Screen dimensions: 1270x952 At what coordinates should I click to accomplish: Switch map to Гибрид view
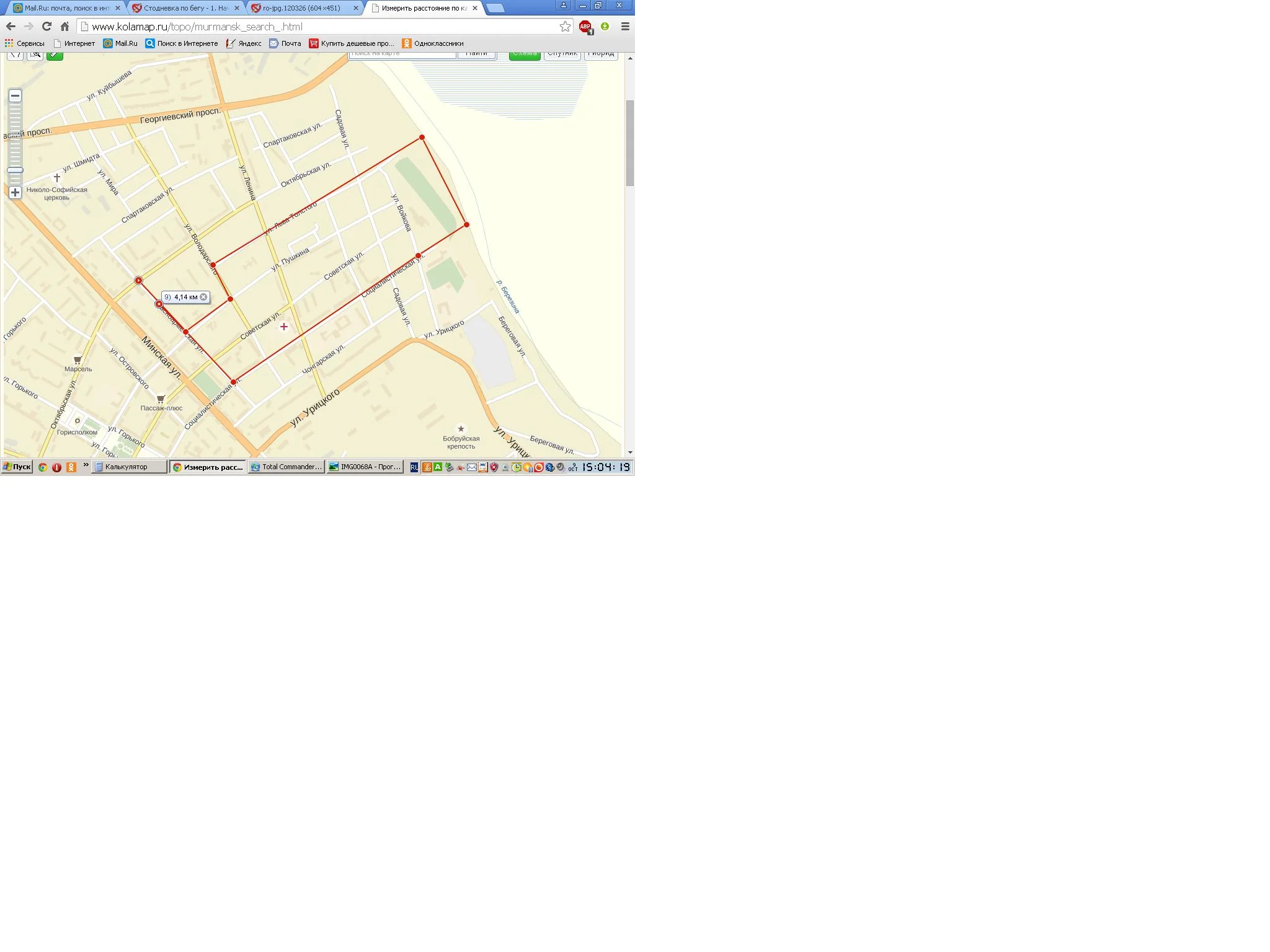[601, 54]
